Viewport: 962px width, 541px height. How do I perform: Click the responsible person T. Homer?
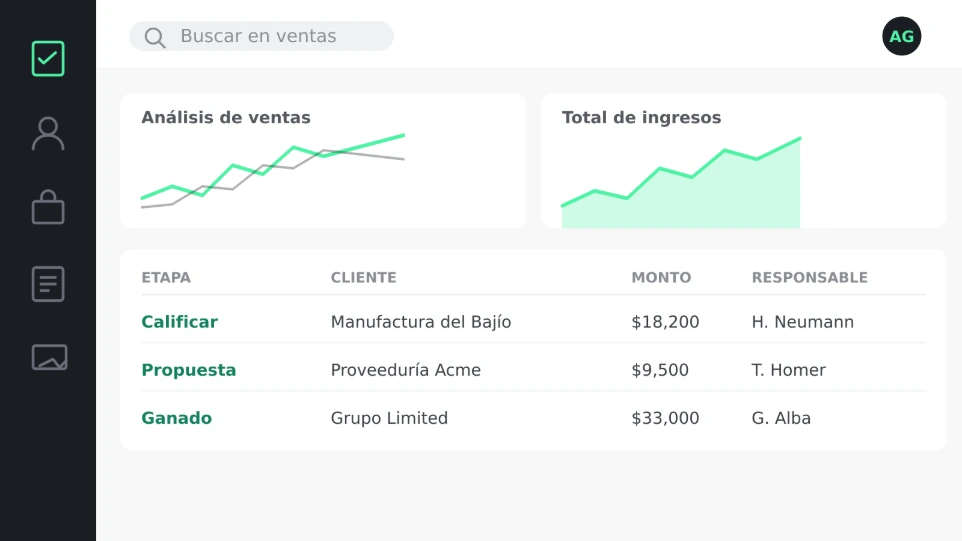coord(788,370)
